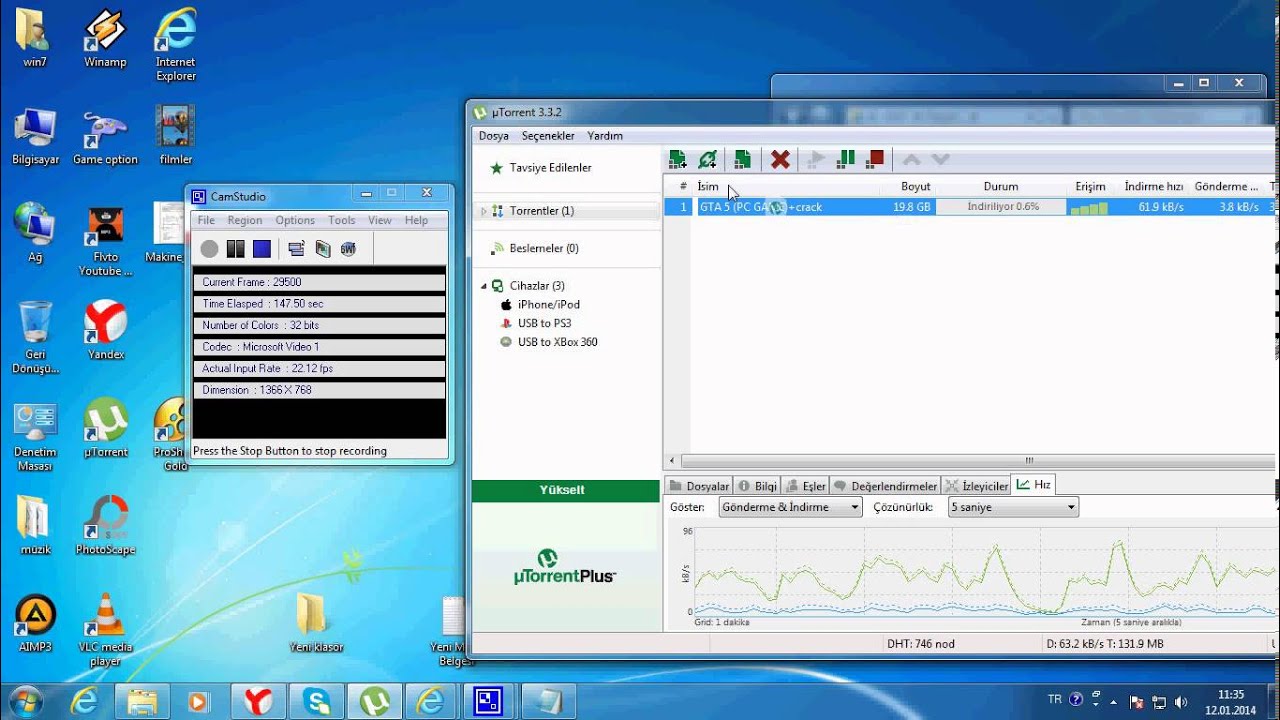Image resolution: width=1280 pixels, height=720 pixels.
Task: Switch to the Bilgi tab
Action: (757, 486)
